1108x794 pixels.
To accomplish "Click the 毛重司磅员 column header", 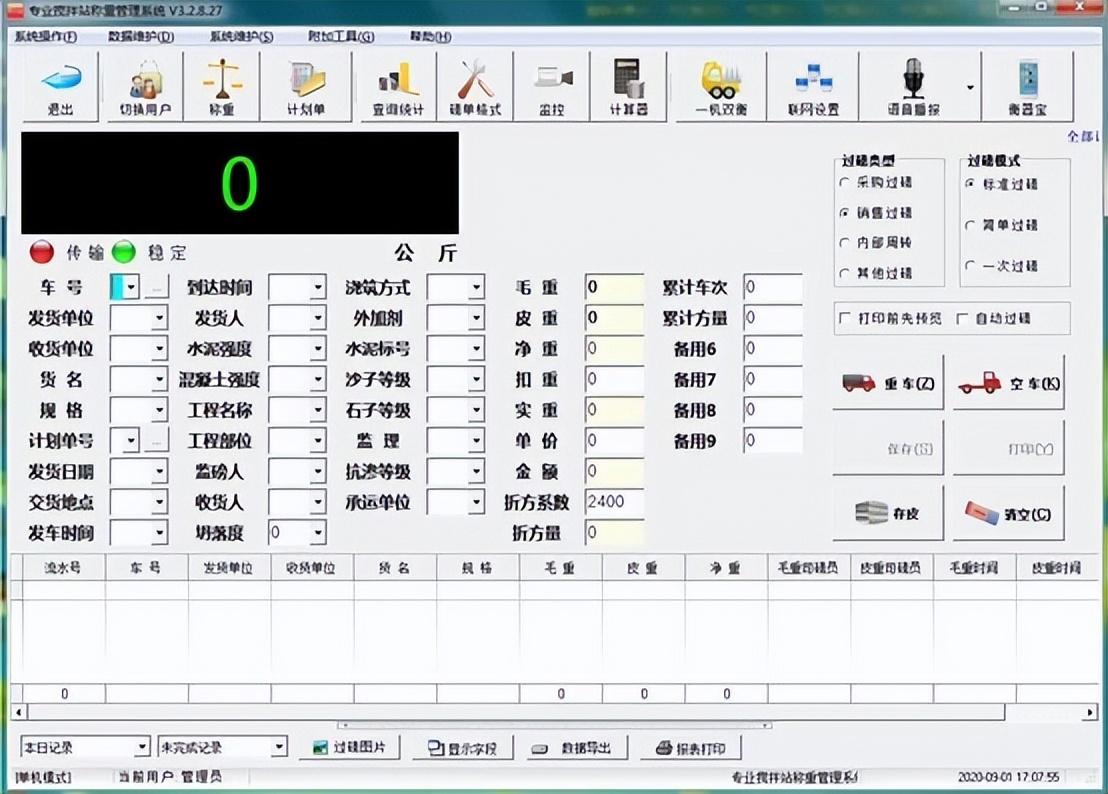I will tap(808, 567).
